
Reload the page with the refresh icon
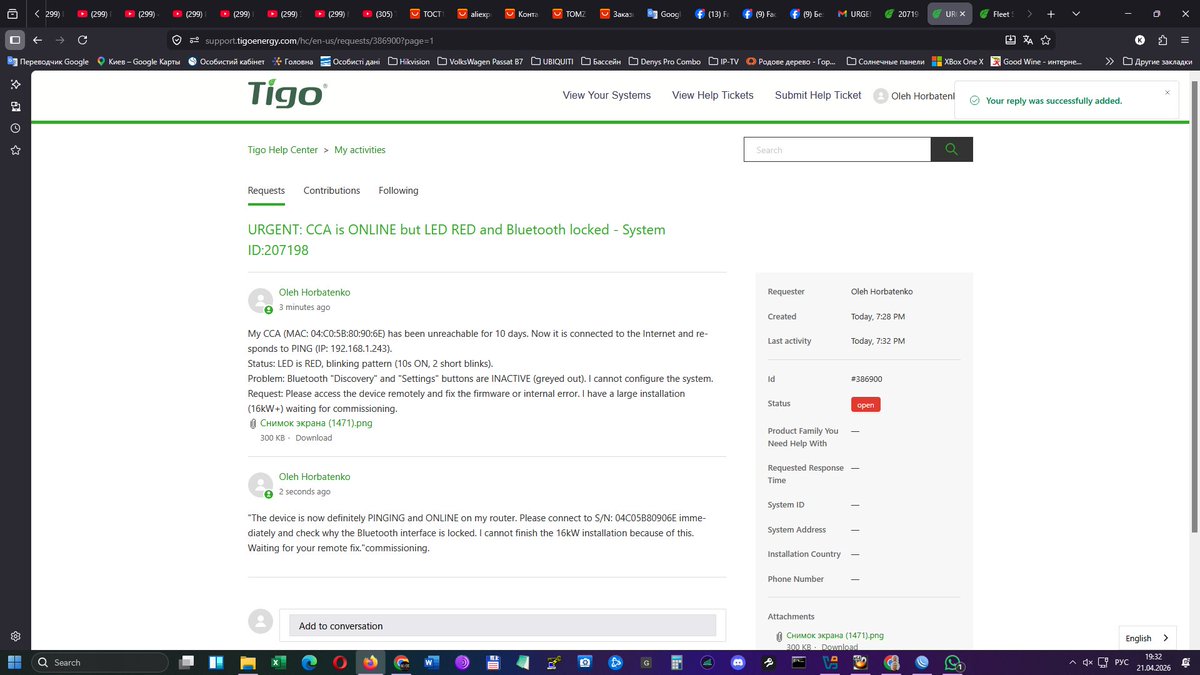click(83, 41)
